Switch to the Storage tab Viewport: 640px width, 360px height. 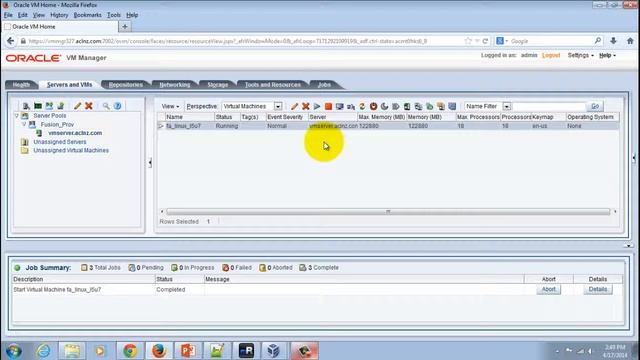[x=218, y=85]
